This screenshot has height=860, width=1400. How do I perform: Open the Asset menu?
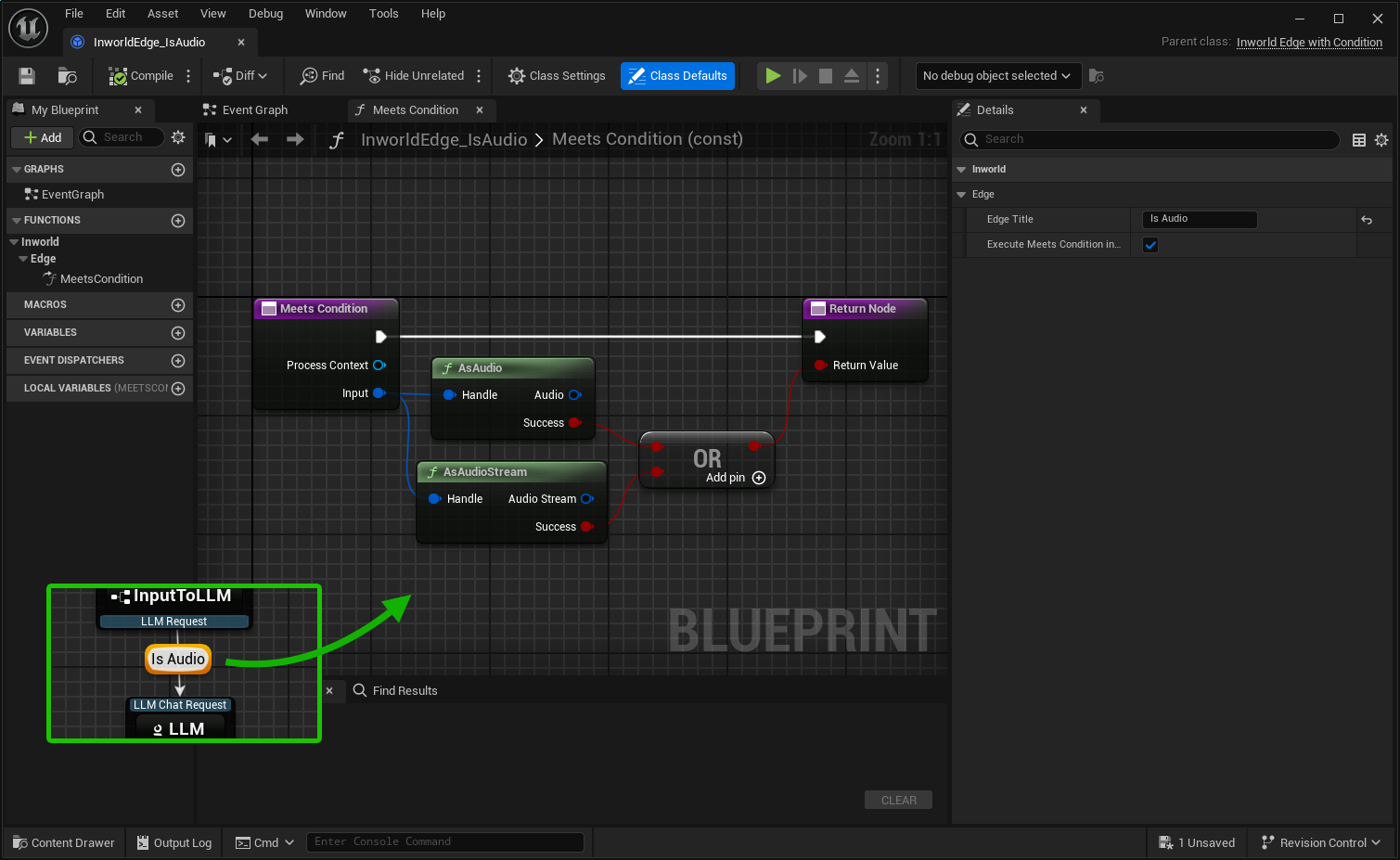(163, 14)
